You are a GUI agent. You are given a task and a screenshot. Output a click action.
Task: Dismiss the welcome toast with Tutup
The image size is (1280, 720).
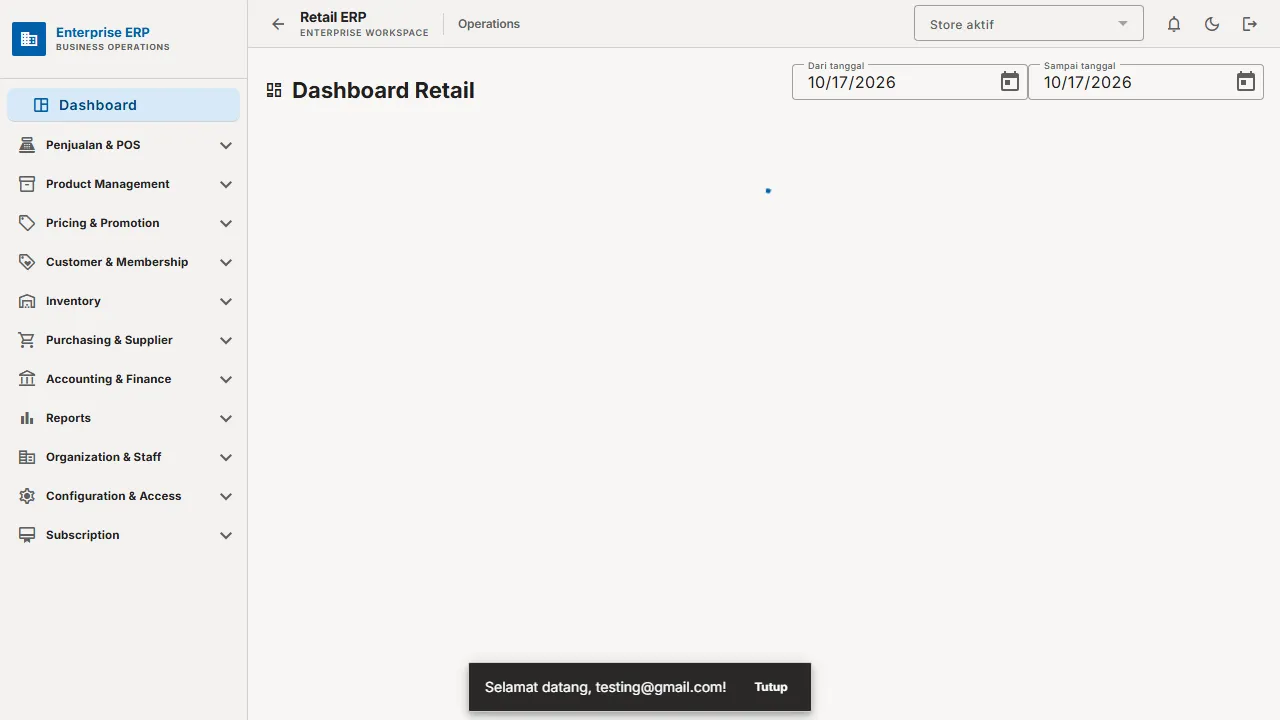771,687
